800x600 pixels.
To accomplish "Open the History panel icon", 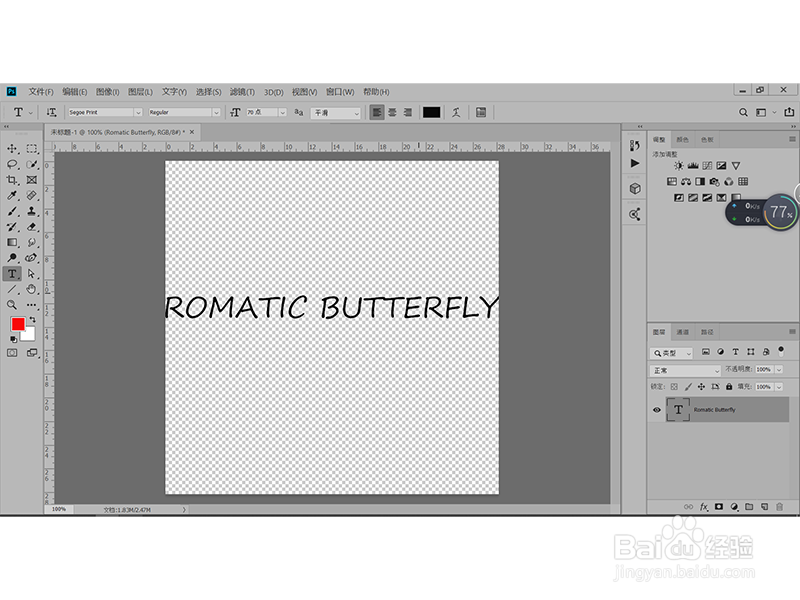I will (x=635, y=145).
